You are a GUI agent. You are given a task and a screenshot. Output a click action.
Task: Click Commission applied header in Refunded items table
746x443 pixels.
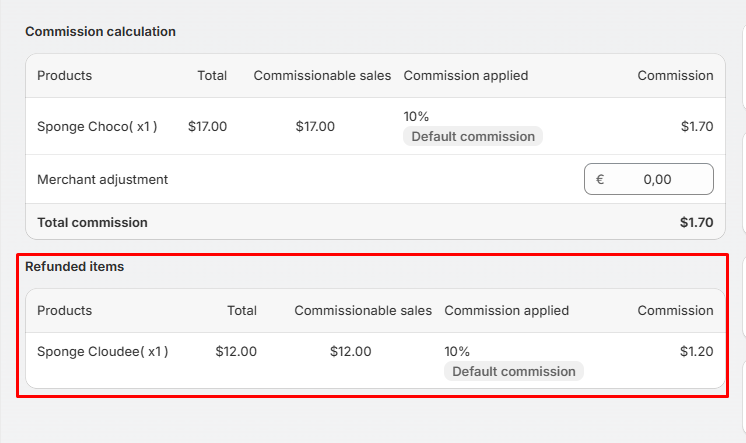(x=506, y=310)
